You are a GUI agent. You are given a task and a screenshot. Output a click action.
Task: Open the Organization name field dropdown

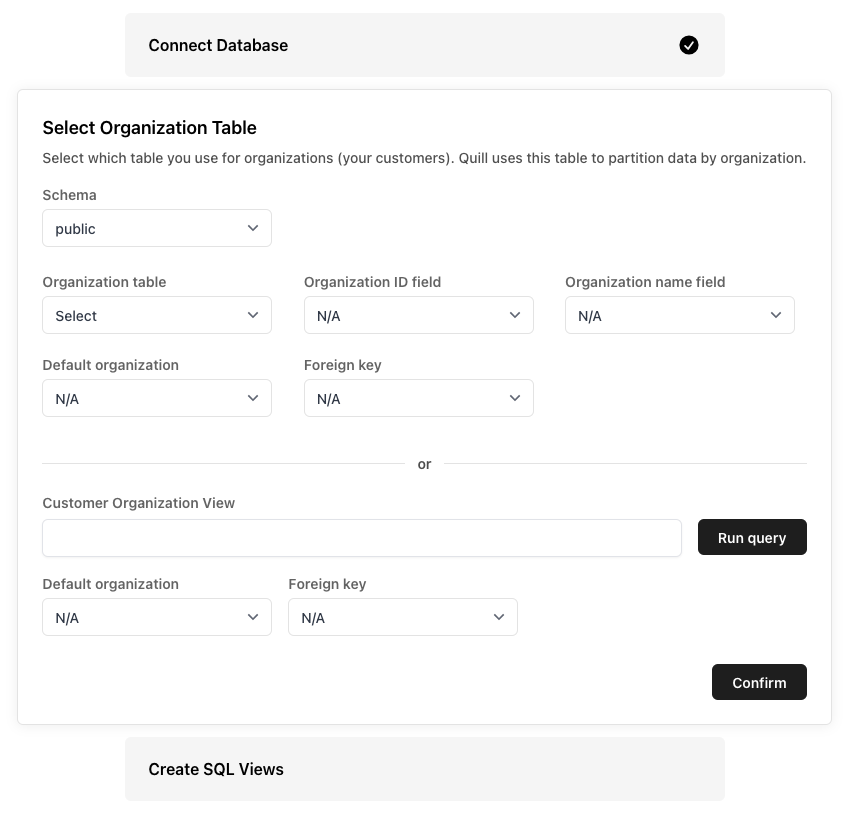679,316
